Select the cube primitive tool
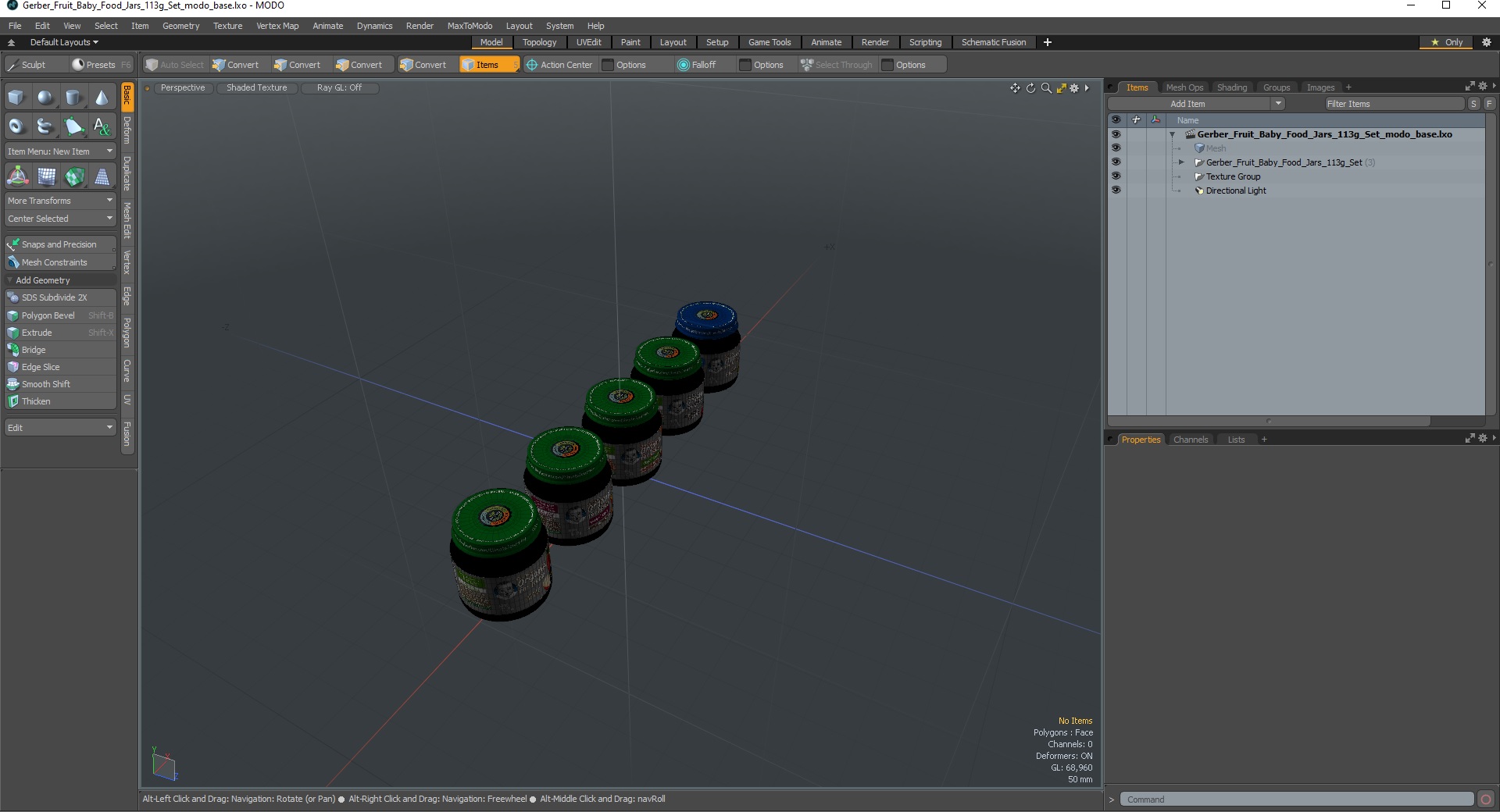The image size is (1500, 812). 16,98
